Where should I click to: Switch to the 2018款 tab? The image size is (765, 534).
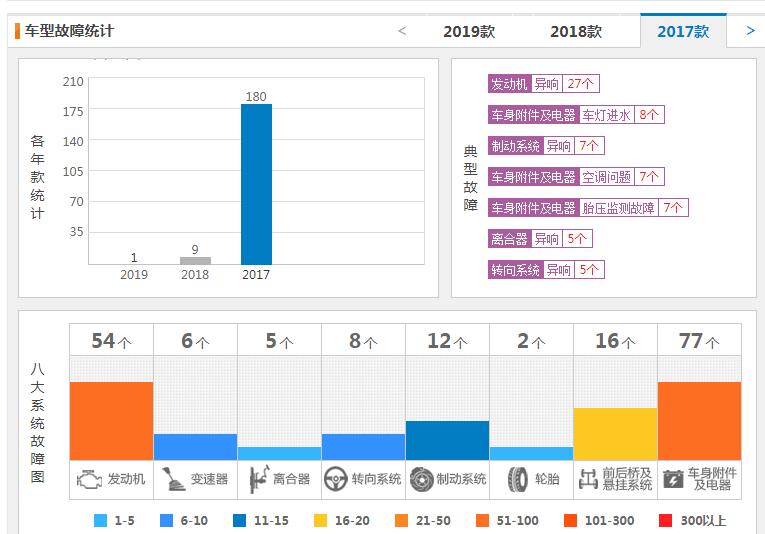coord(576,32)
